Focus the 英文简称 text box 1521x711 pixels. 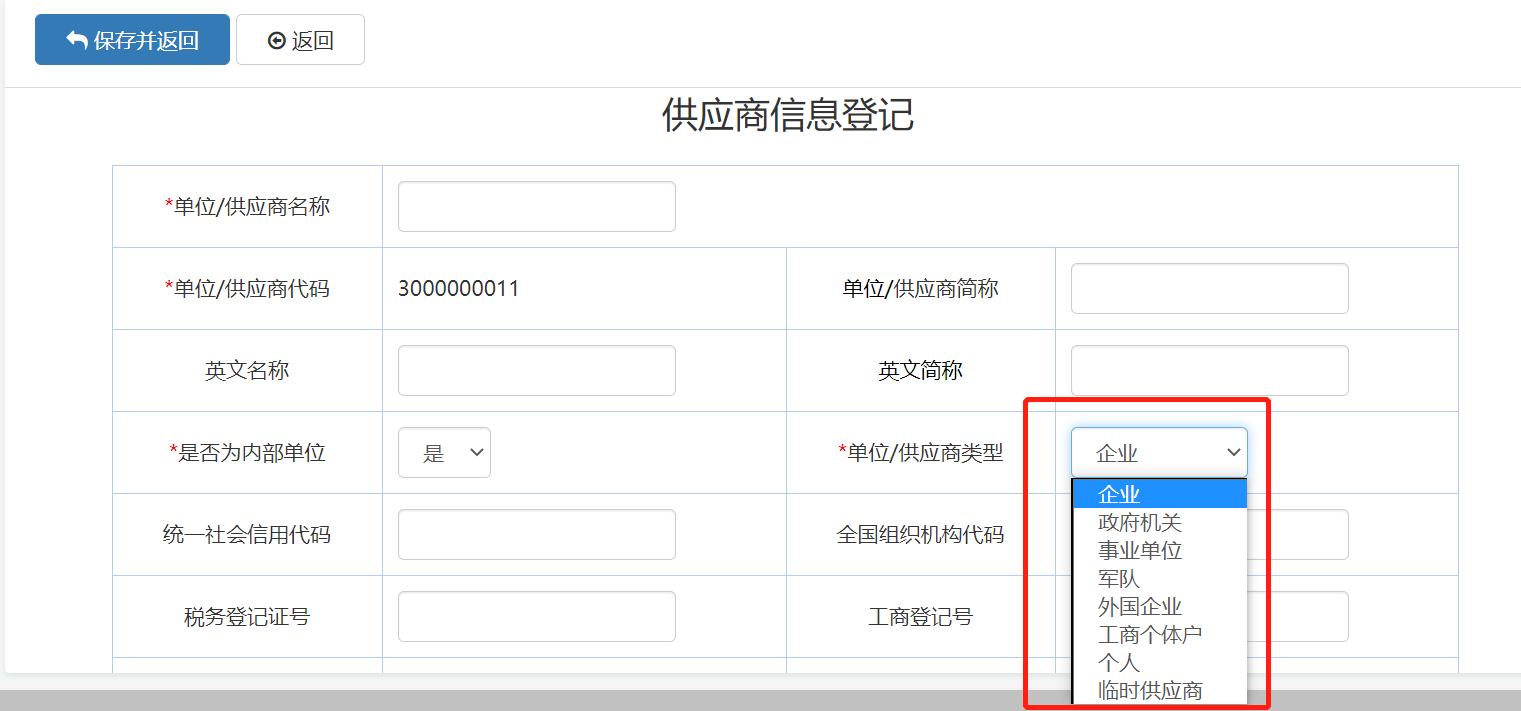(1209, 370)
